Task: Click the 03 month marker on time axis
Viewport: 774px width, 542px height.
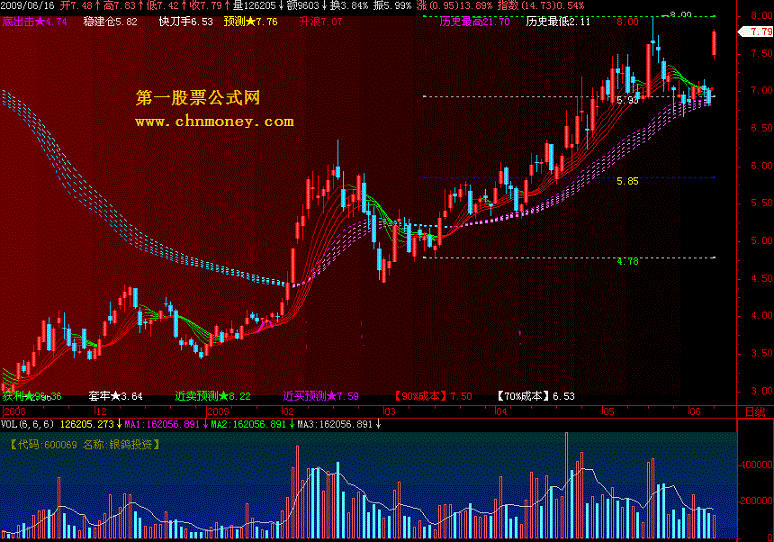Action: click(389, 412)
